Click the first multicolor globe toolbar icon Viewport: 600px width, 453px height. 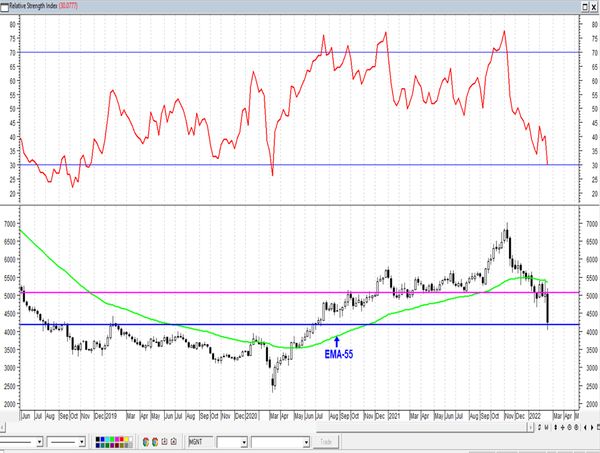[146, 442]
